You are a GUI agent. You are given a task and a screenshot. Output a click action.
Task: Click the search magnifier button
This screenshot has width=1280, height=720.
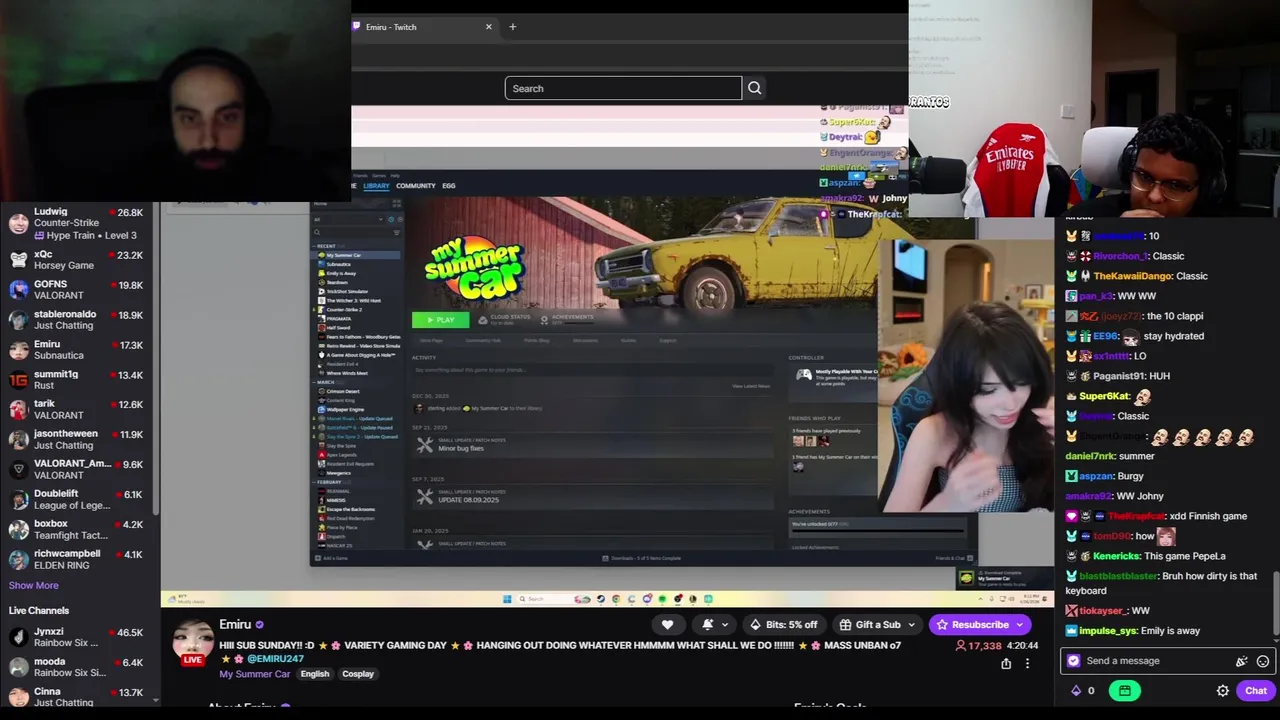[x=754, y=88]
